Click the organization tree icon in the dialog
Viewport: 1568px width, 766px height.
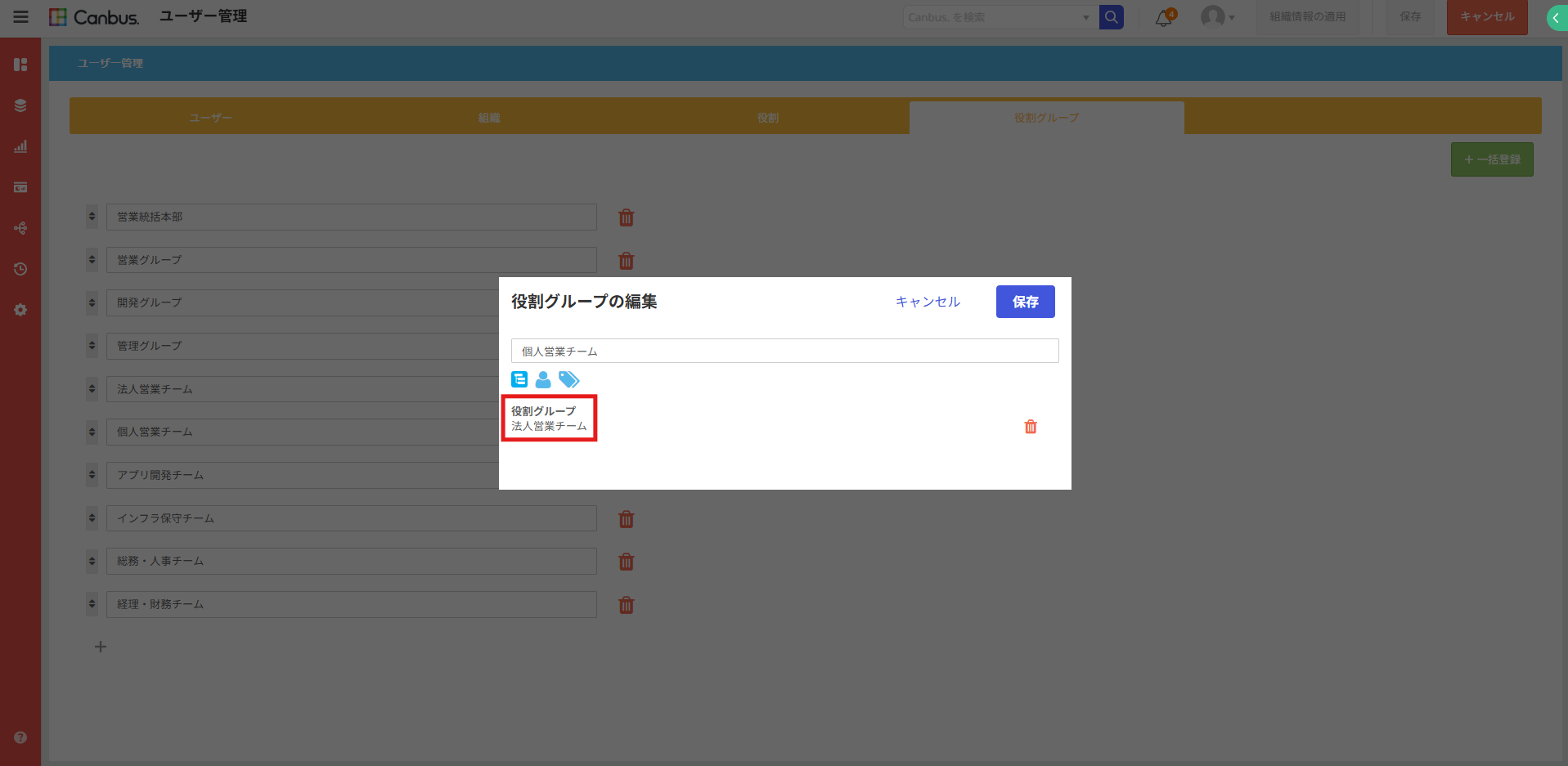(519, 379)
